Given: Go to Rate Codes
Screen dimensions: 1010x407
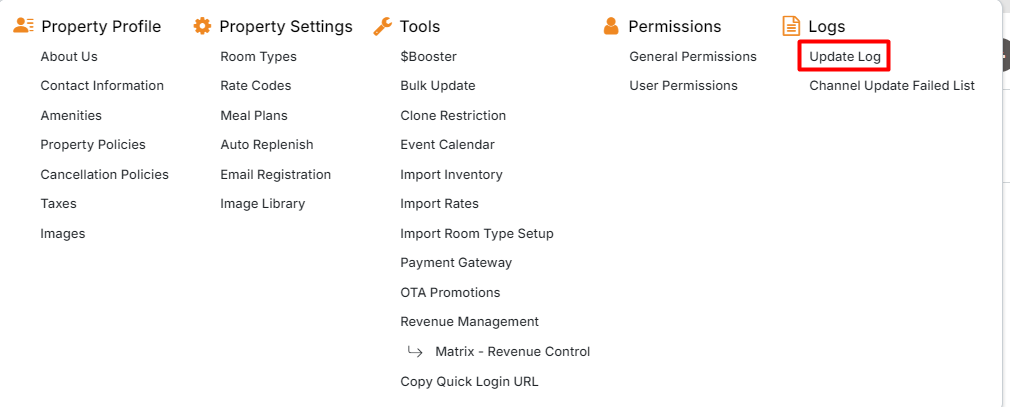Looking at the screenshot, I should point(255,86).
